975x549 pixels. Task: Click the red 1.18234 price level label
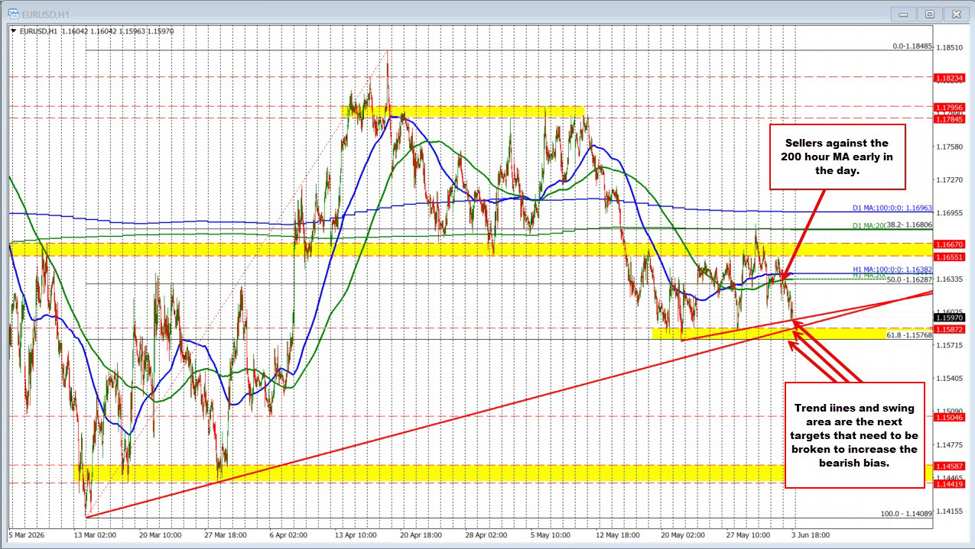[950, 78]
